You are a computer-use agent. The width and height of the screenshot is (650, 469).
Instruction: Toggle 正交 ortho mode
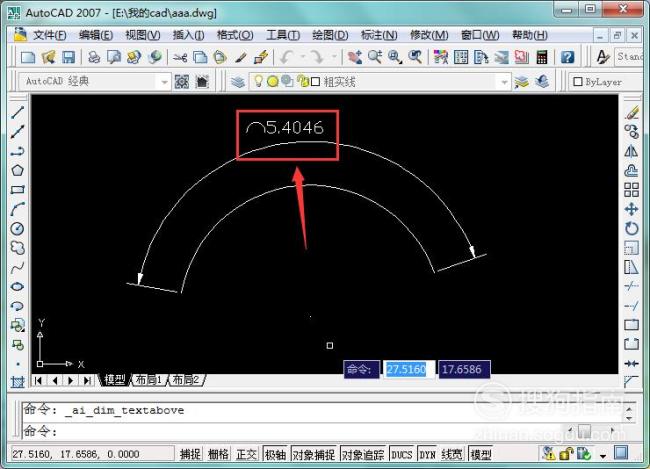coord(246,454)
